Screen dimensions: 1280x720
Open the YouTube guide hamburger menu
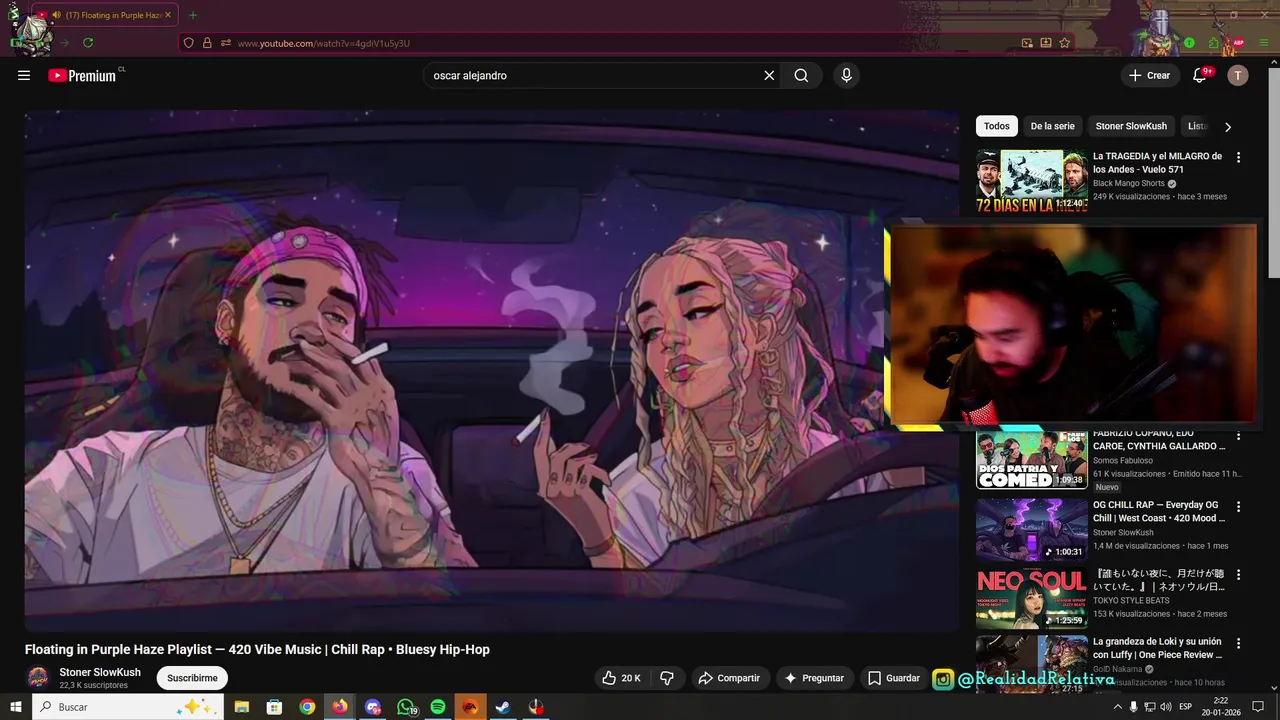24,75
